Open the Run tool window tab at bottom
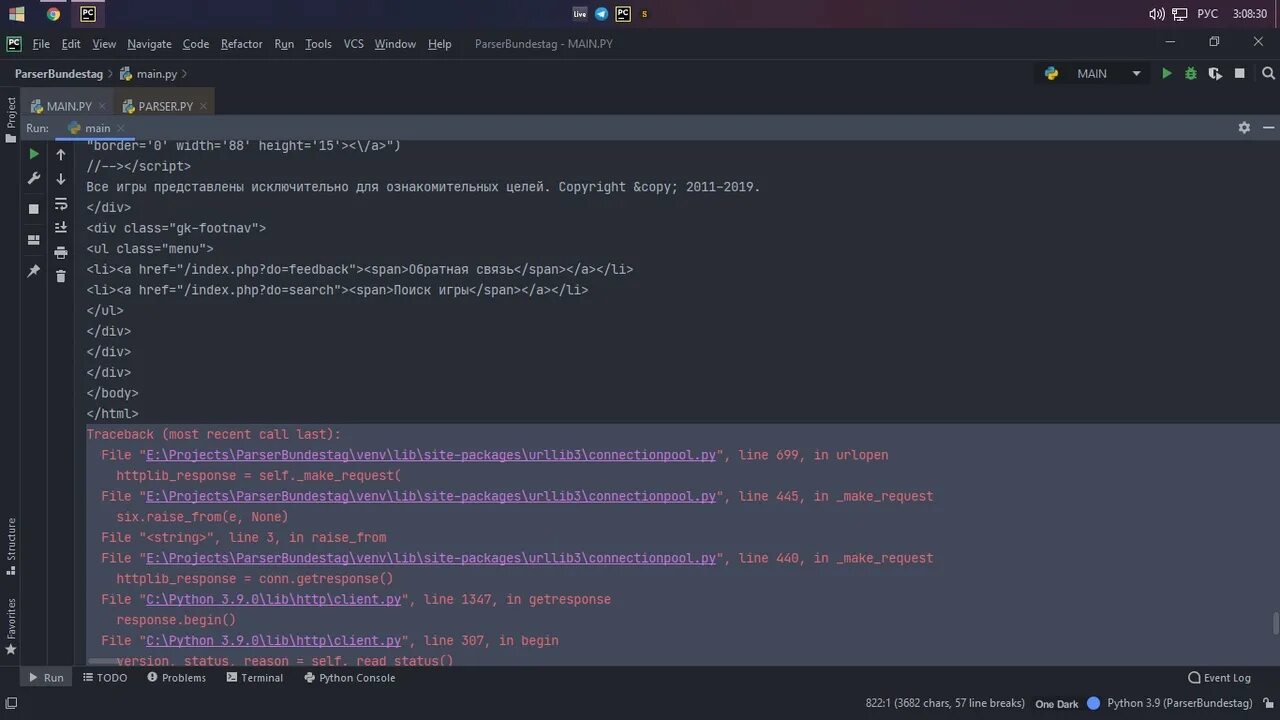Image resolution: width=1280 pixels, height=720 pixels. click(x=46, y=677)
